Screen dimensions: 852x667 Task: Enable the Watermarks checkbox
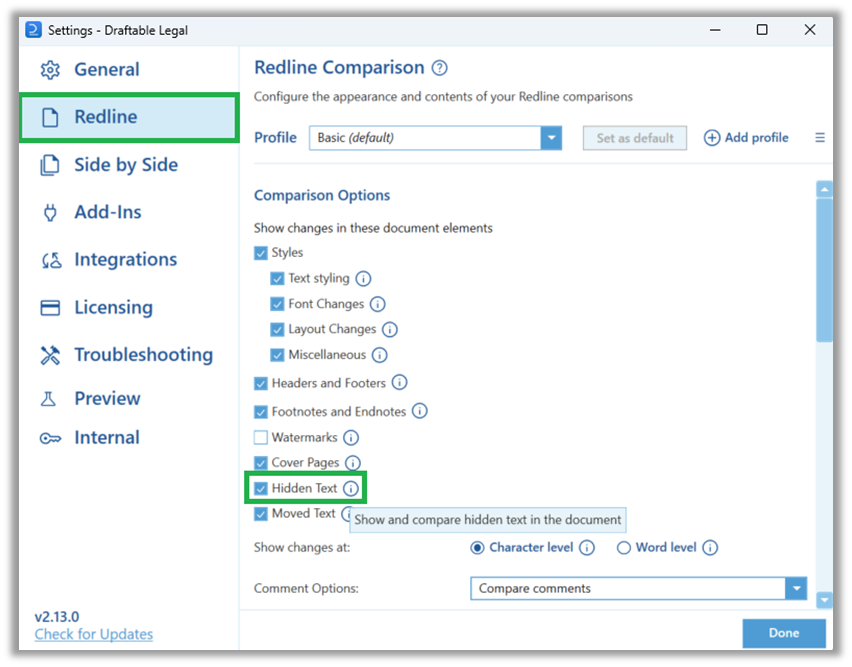[261, 437]
